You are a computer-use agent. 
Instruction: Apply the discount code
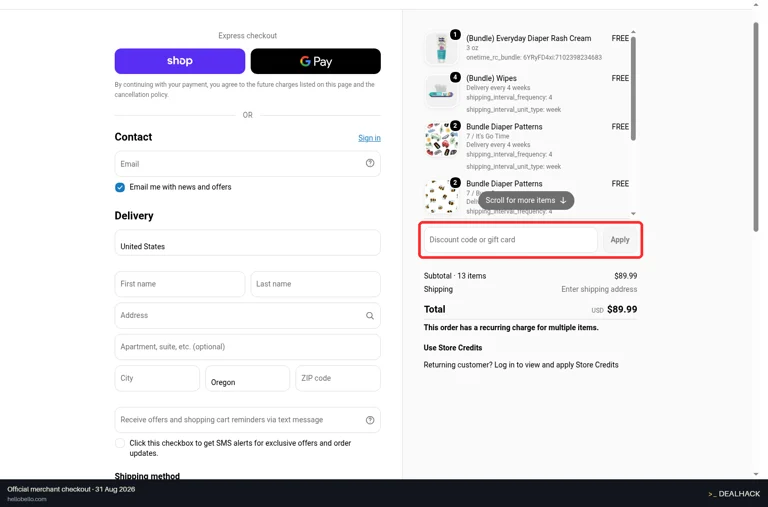(620, 240)
